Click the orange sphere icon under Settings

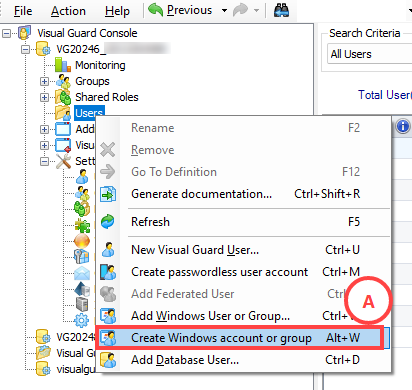tap(82, 241)
